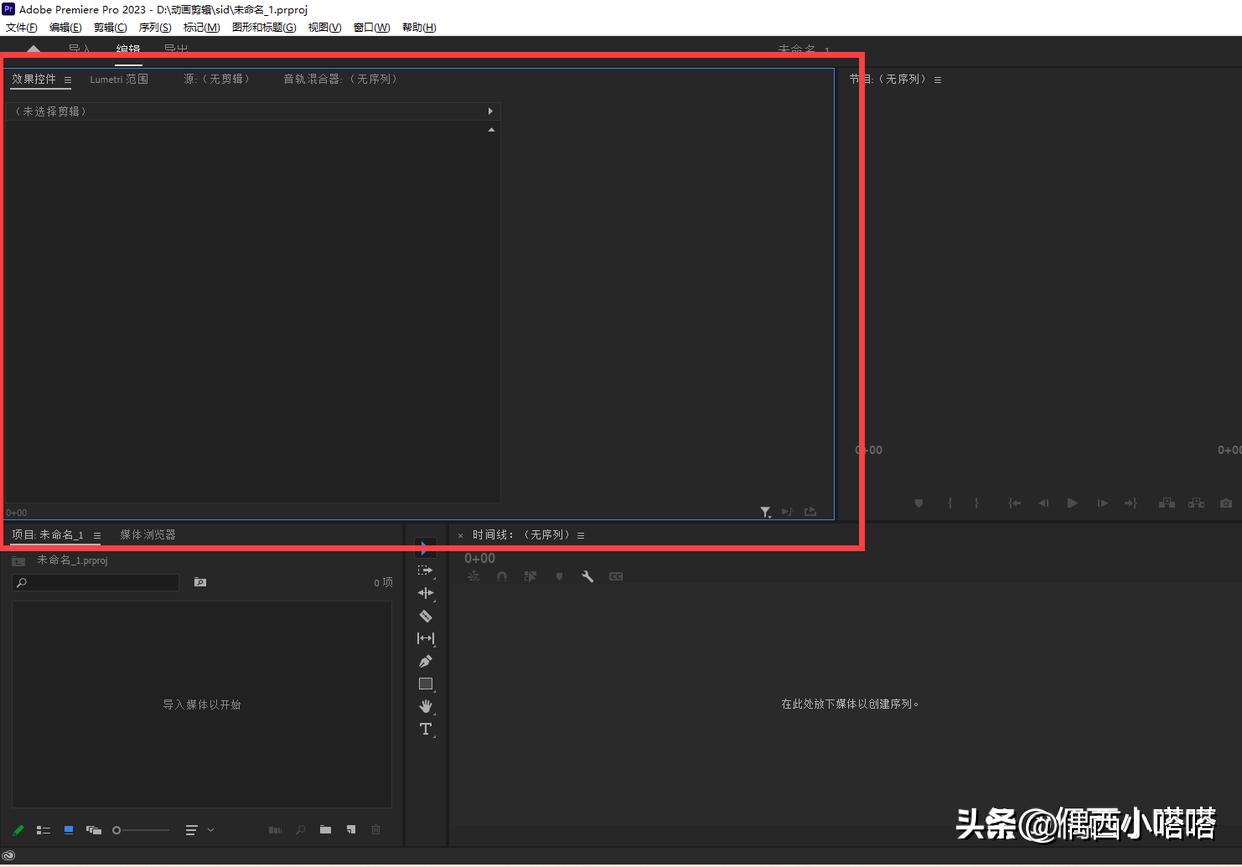Open the 效果控件 panel menu
This screenshot has height=867, width=1242.
[x=67, y=79]
